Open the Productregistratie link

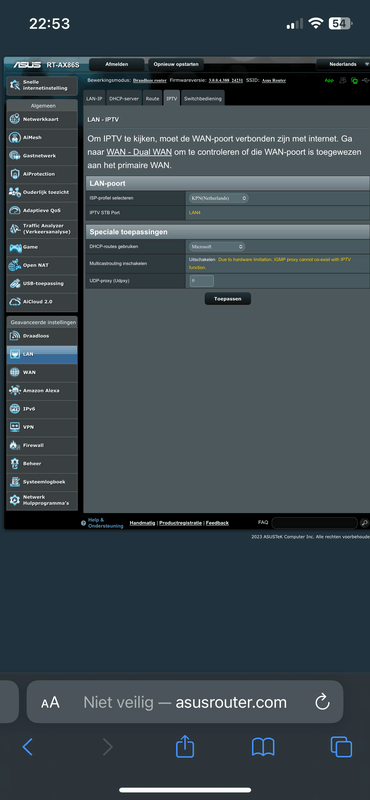pos(181,523)
